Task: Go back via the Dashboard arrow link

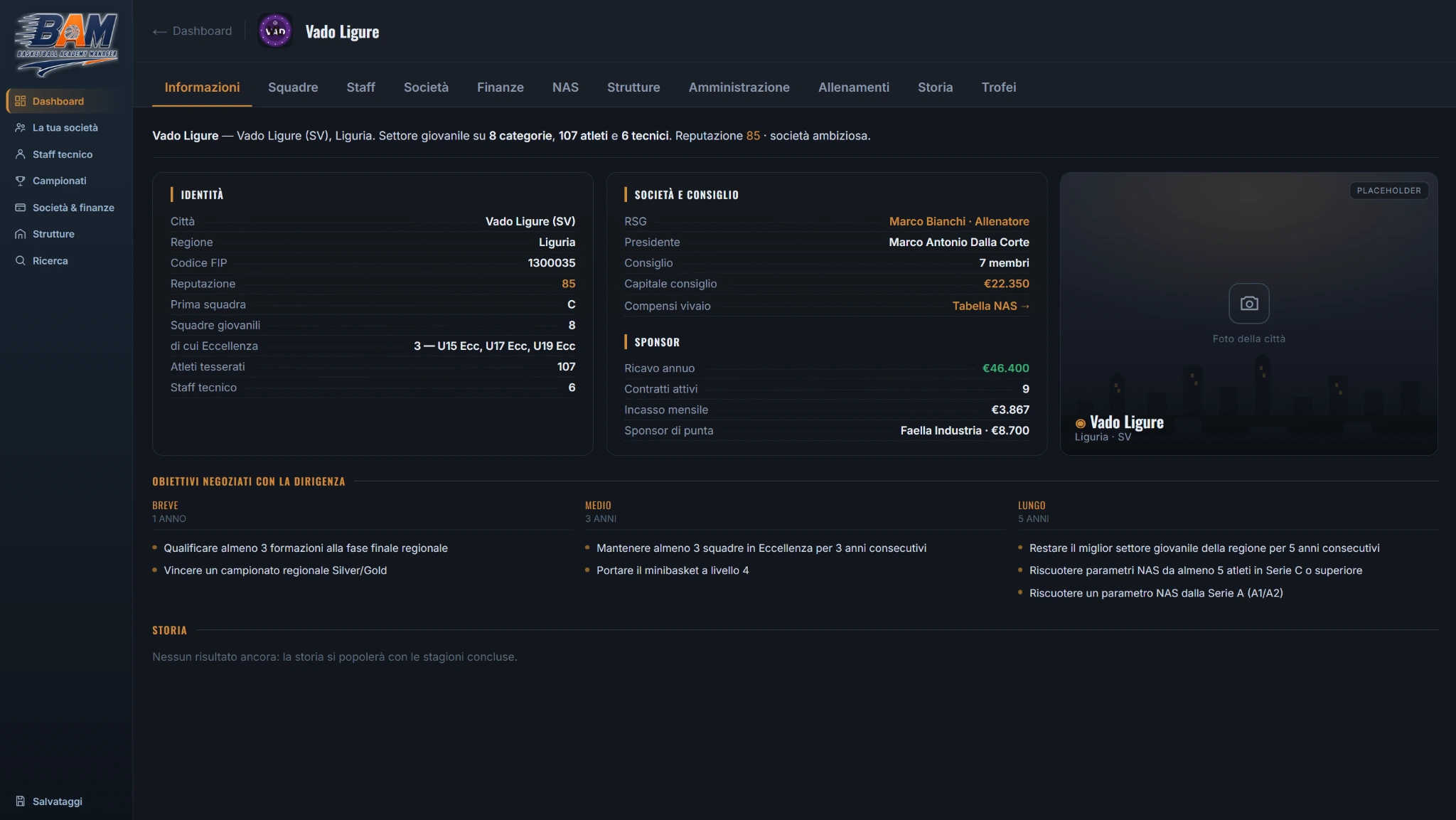Action: [x=193, y=31]
